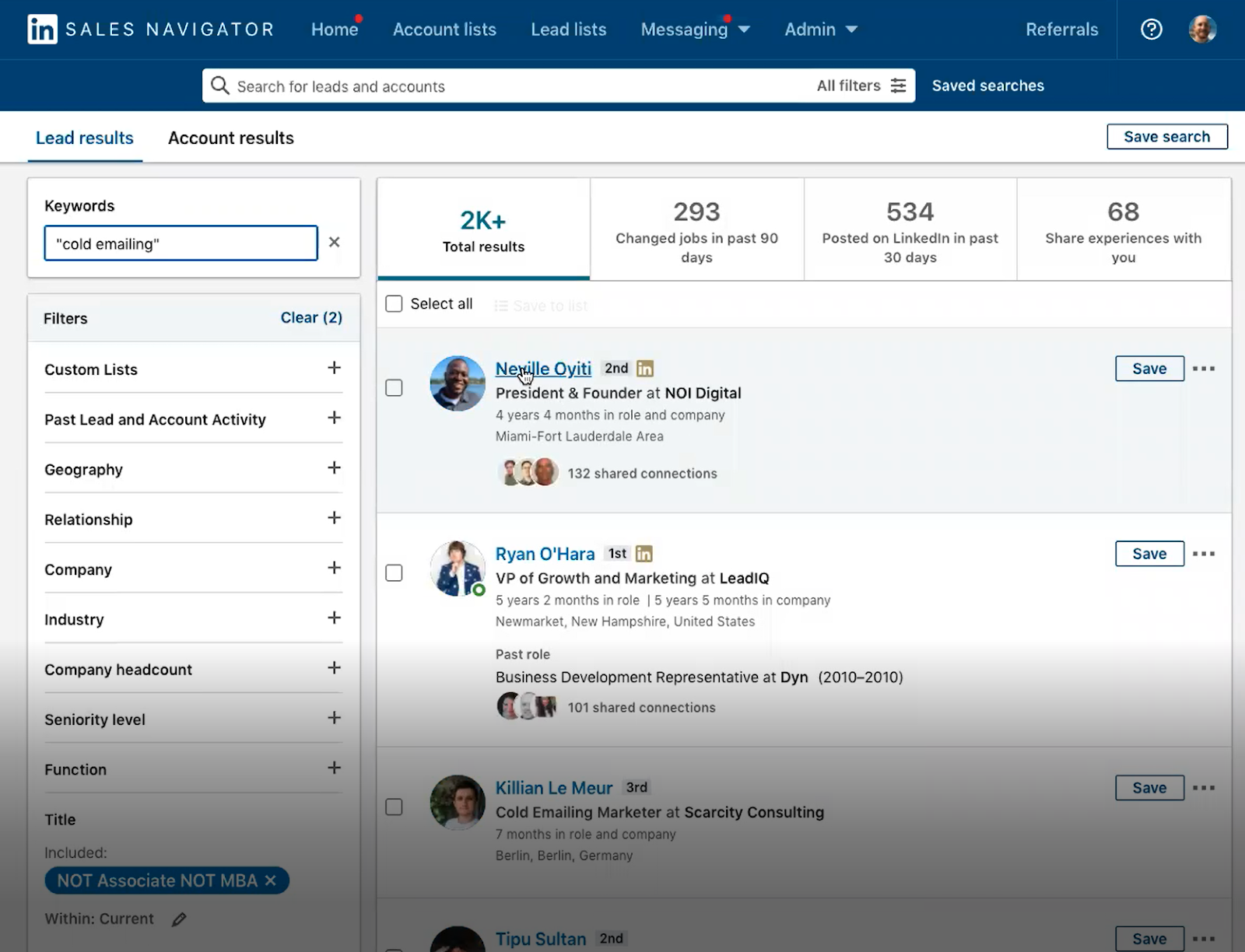Click the LeadIQ company name
The height and width of the screenshot is (952, 1245).
coord(744,578)
